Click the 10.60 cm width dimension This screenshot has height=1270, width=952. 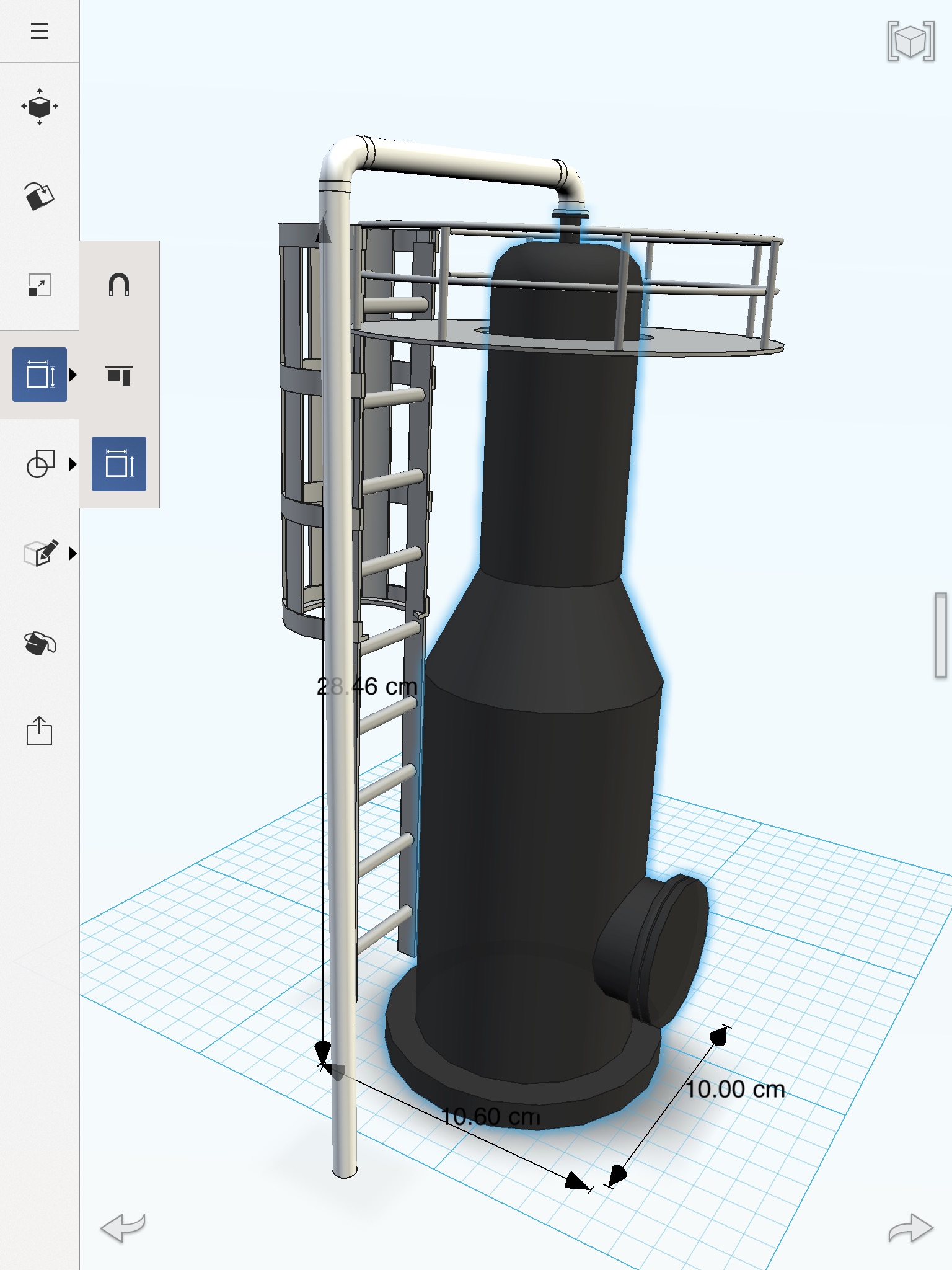[x=490, y=1116]
